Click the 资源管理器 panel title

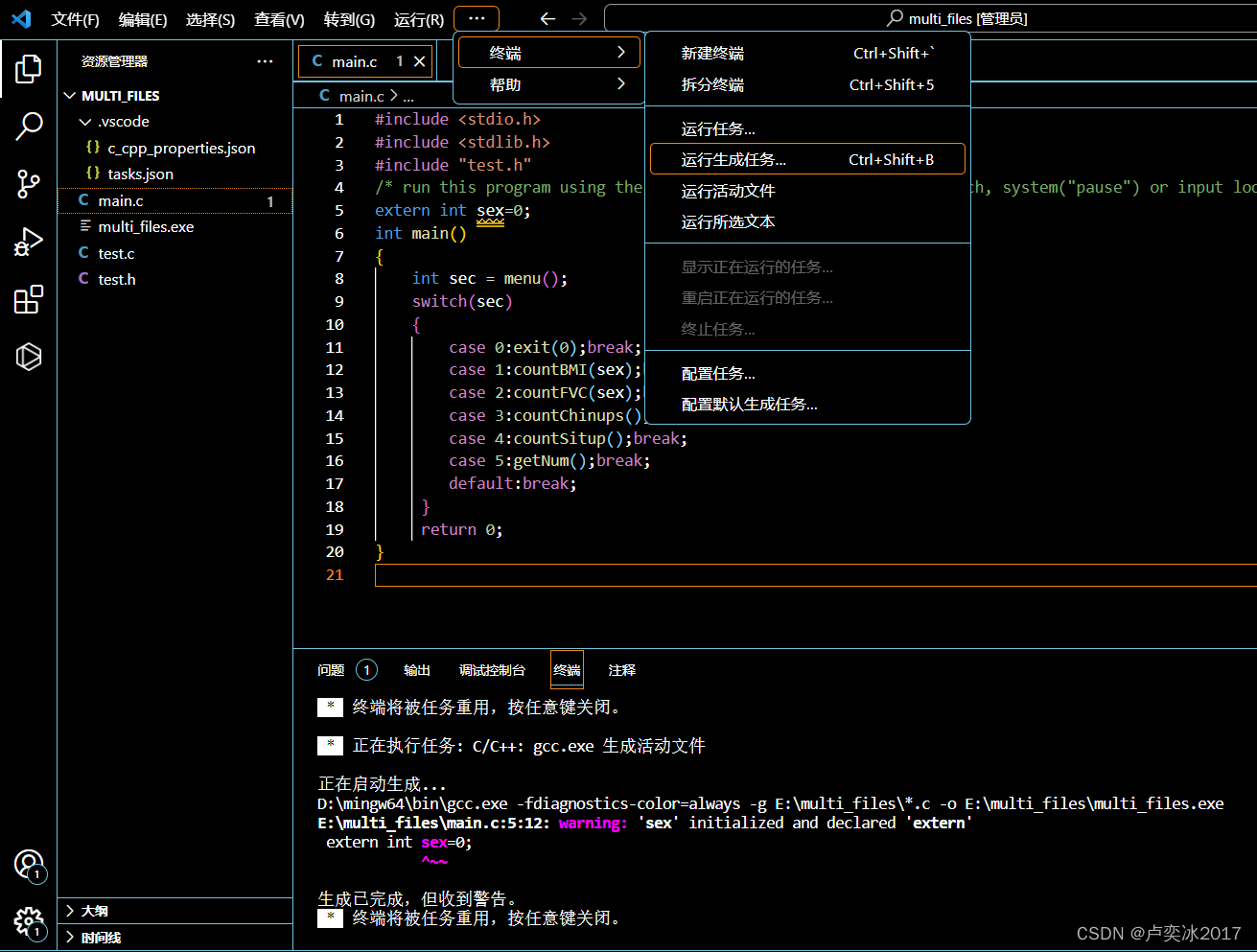[114, 61]
